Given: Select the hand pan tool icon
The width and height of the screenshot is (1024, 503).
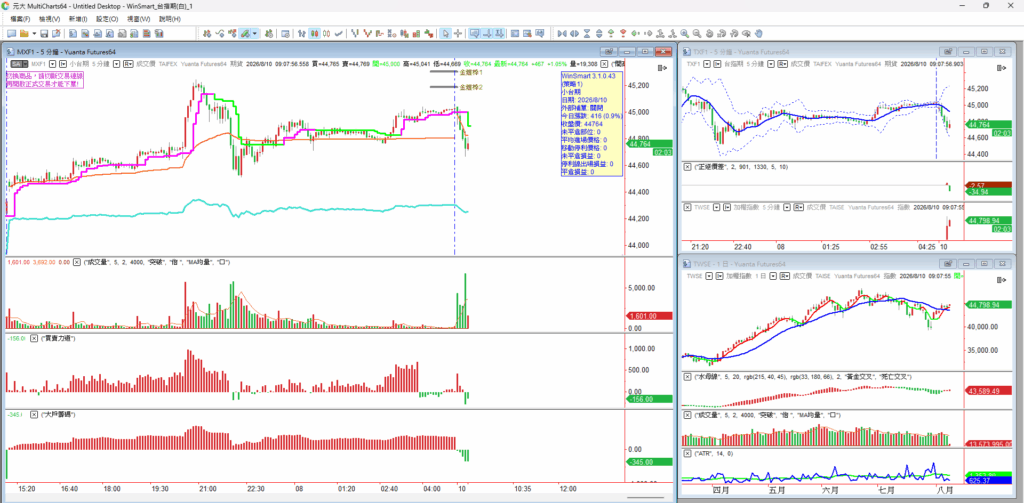Looking at the screenshot, I should point(759,33).
